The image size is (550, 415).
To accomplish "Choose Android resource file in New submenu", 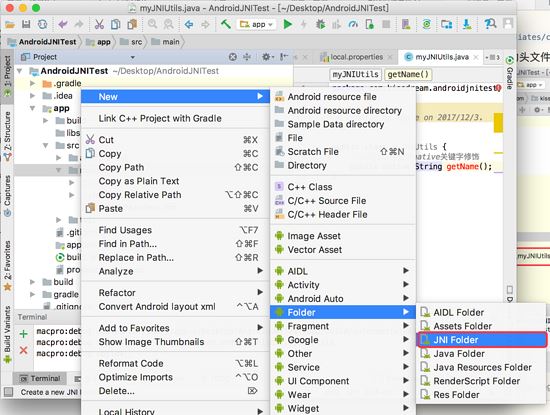I will click(343, 97).
